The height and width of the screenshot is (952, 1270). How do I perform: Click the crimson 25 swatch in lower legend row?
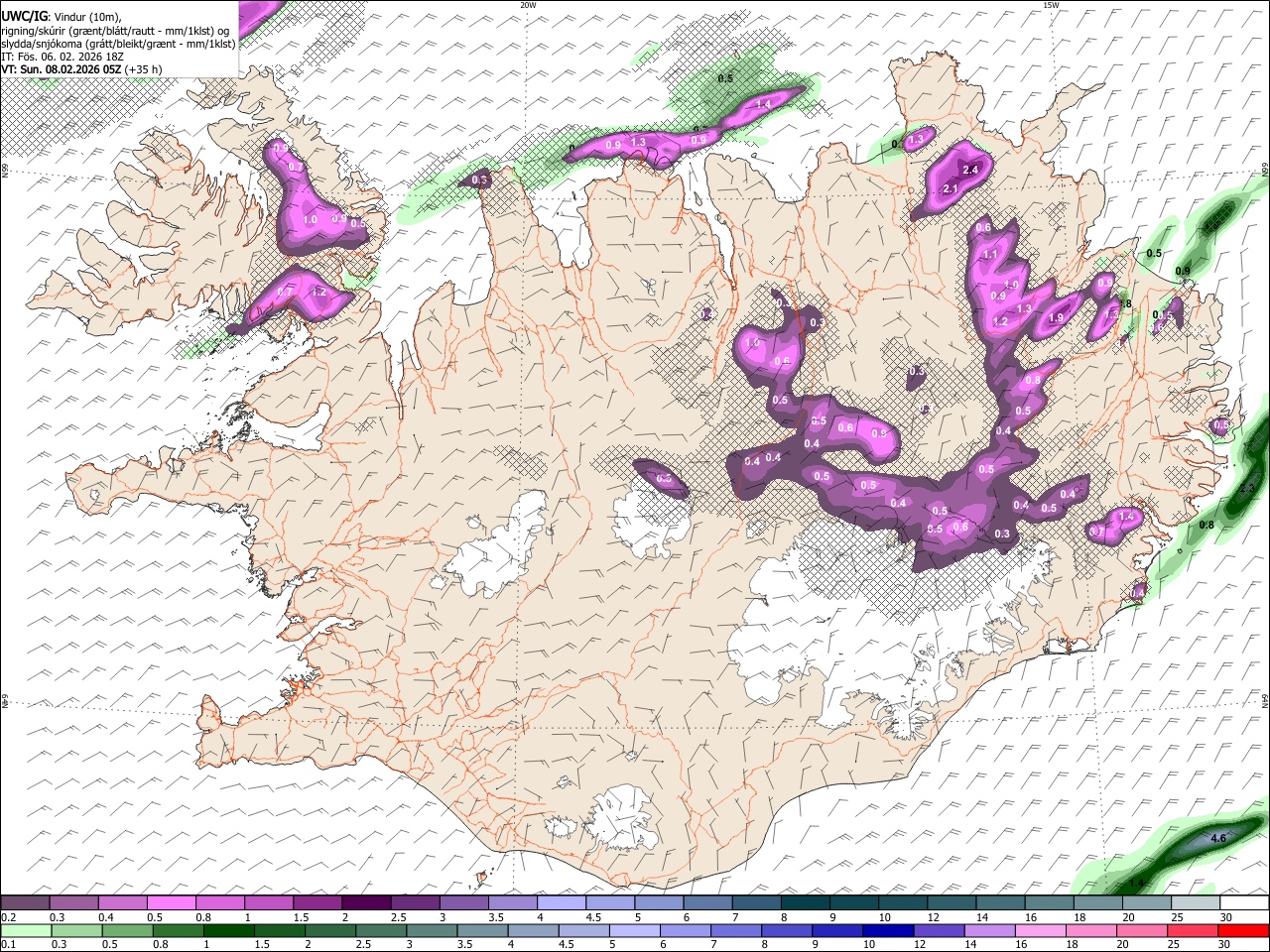pyautogui.click(x=1192, y=930)
